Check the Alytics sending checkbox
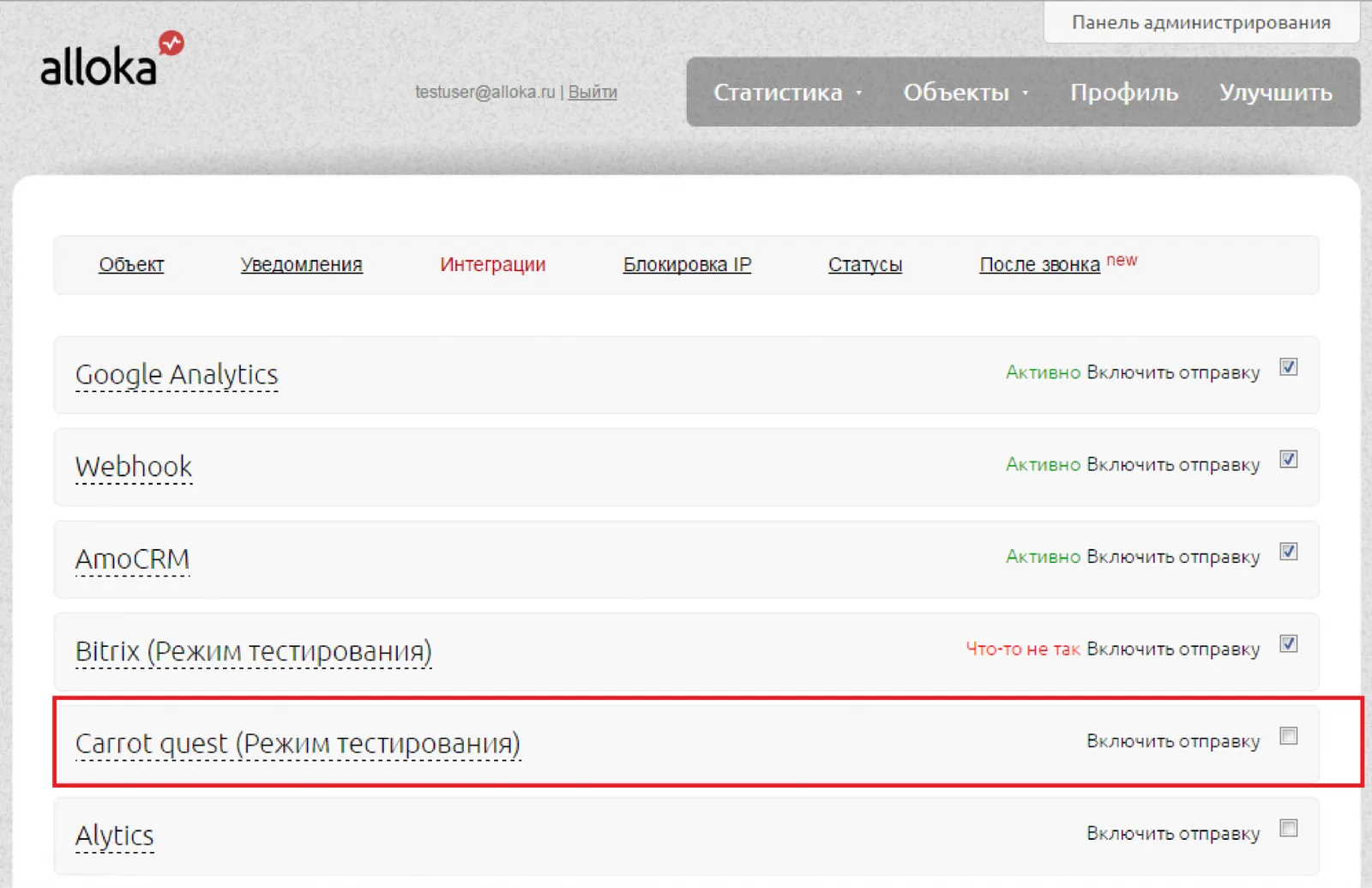Image resolution: width=1372 pixels, height=888 pixels. [1288, 828]
